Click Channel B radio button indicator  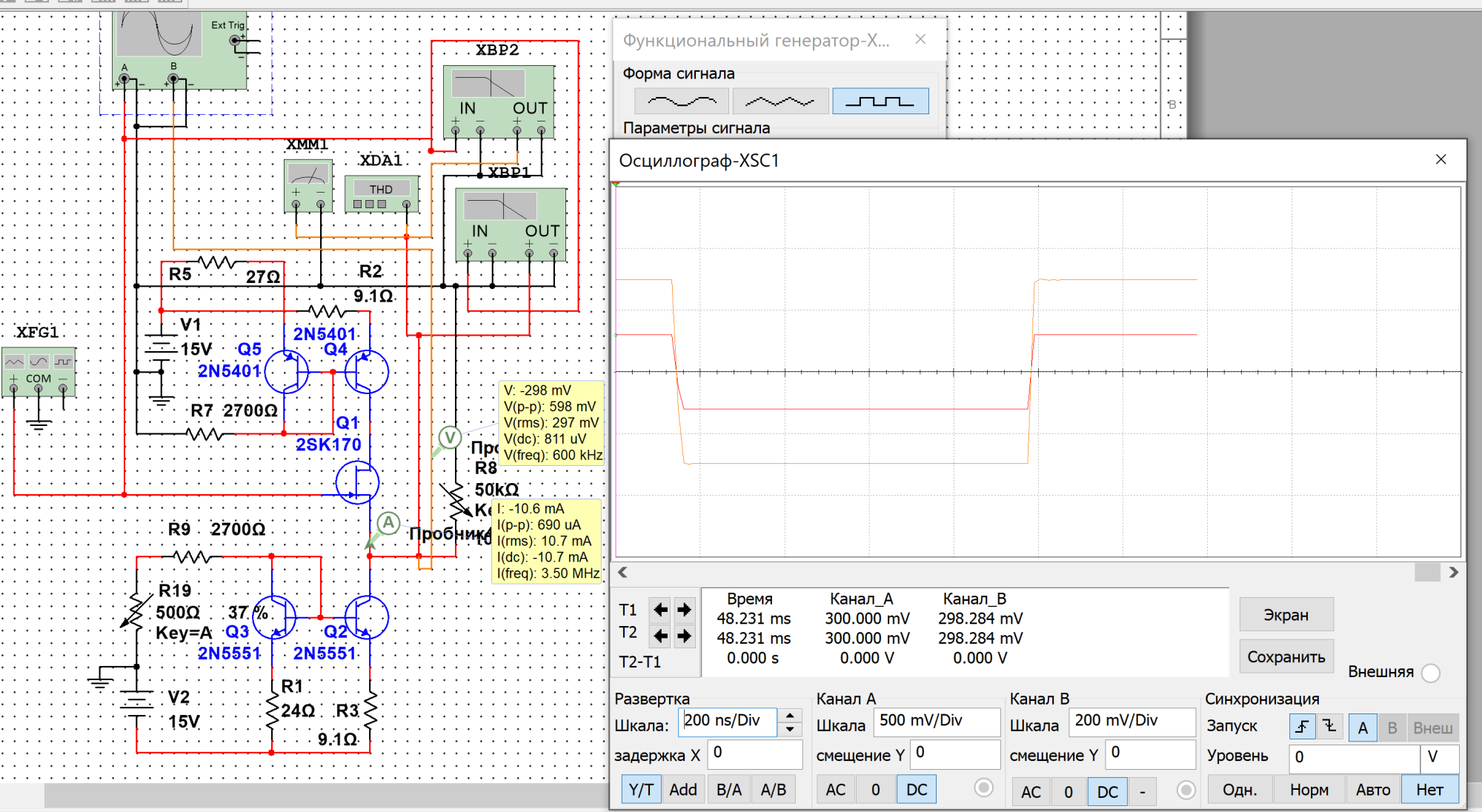(1186, 790)
